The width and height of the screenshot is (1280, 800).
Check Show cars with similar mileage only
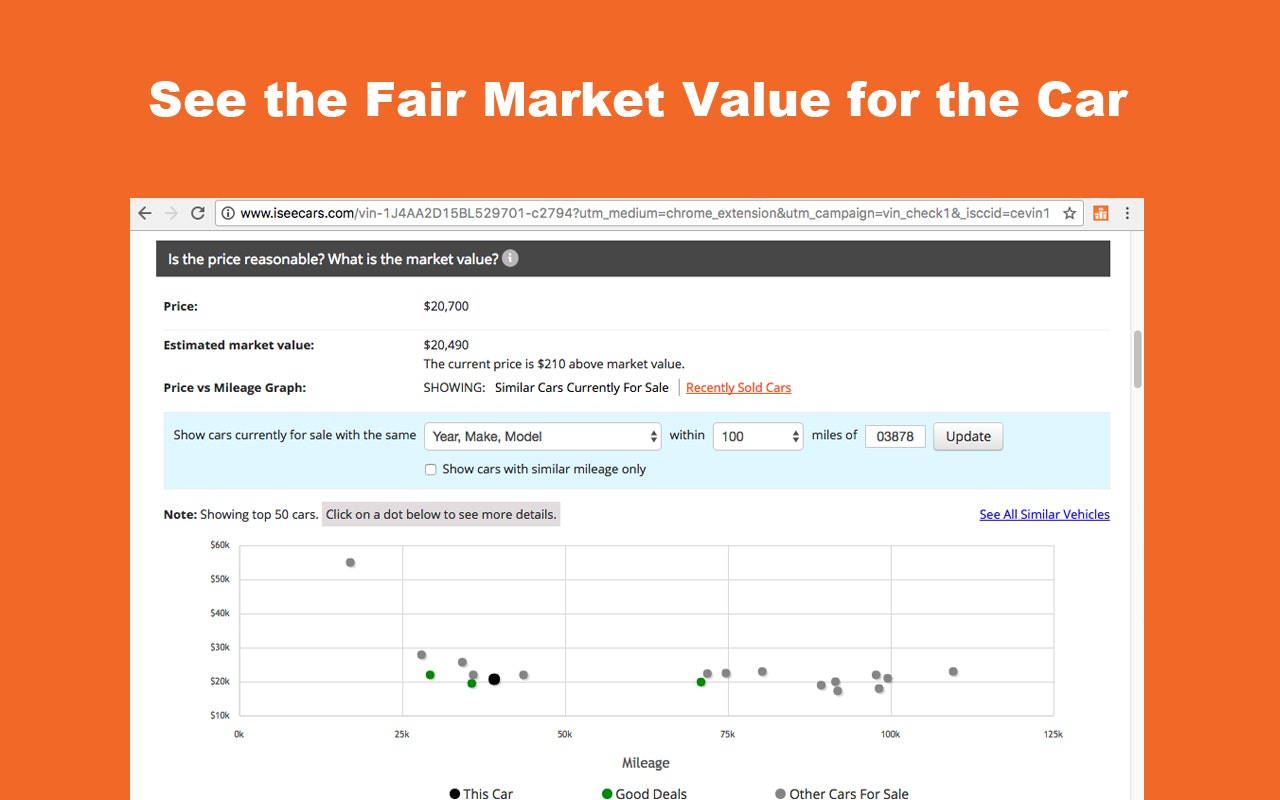(x=431, y=469)
